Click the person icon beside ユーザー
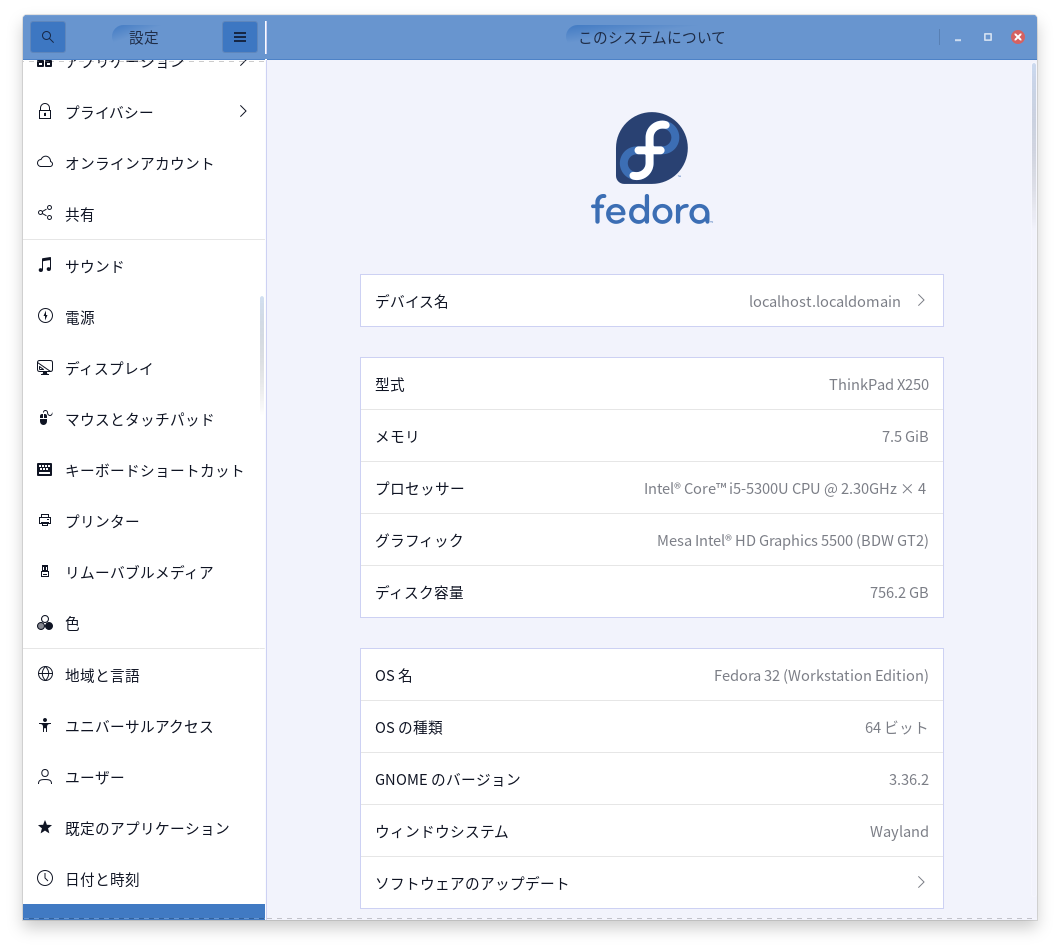1060x951 pixels. pos(45,777)
